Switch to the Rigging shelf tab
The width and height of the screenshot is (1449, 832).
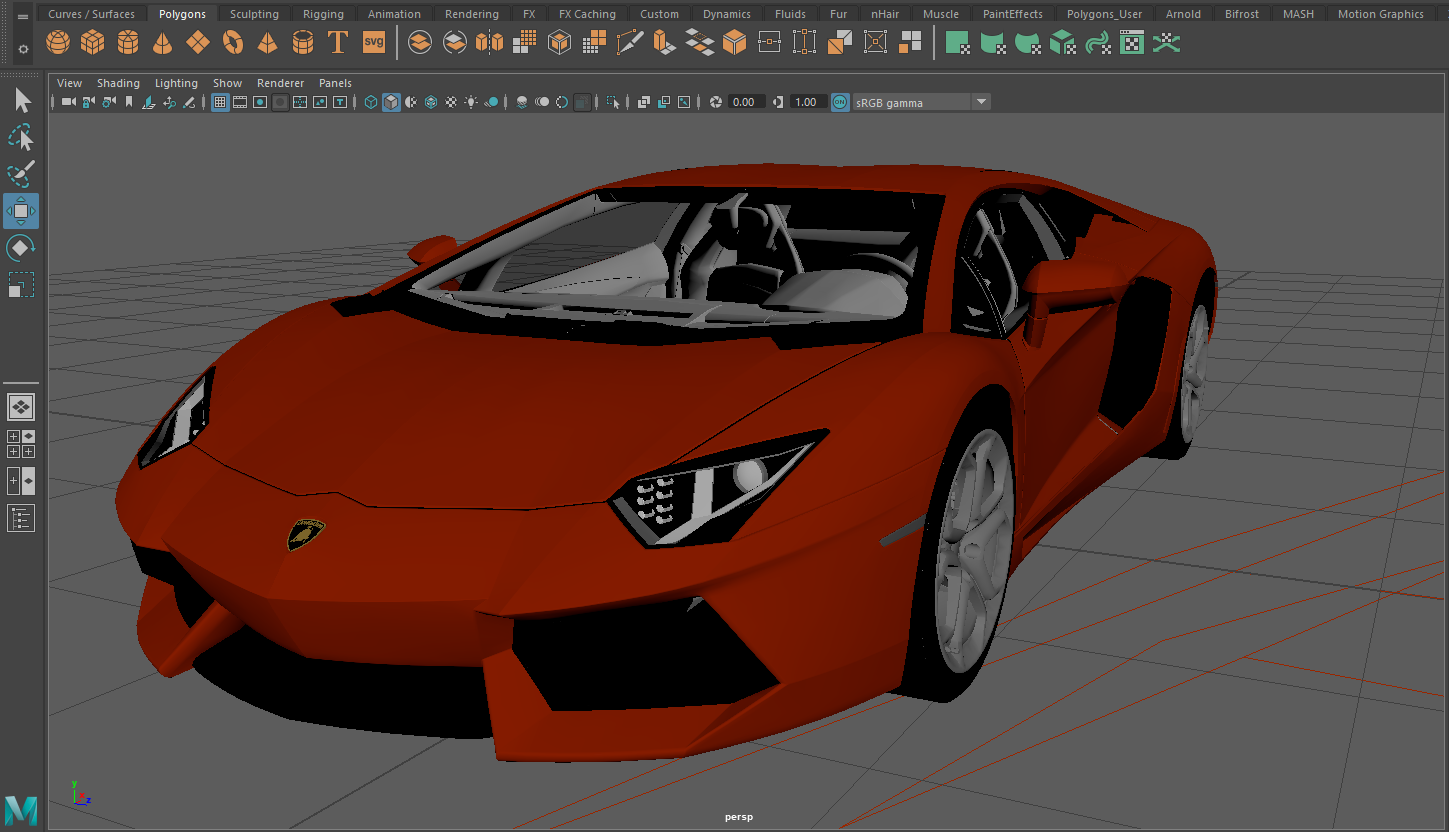coord(323,14)
